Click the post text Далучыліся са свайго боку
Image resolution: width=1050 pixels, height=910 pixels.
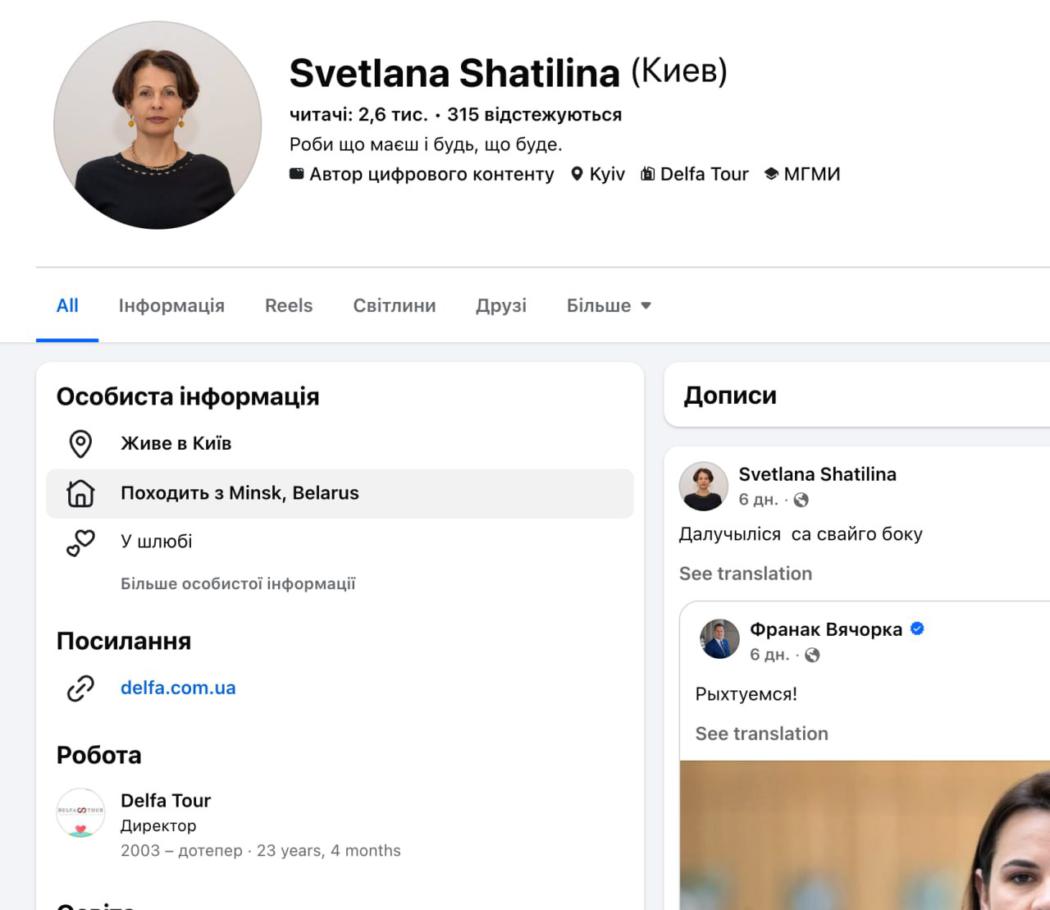tap(801, 534)
